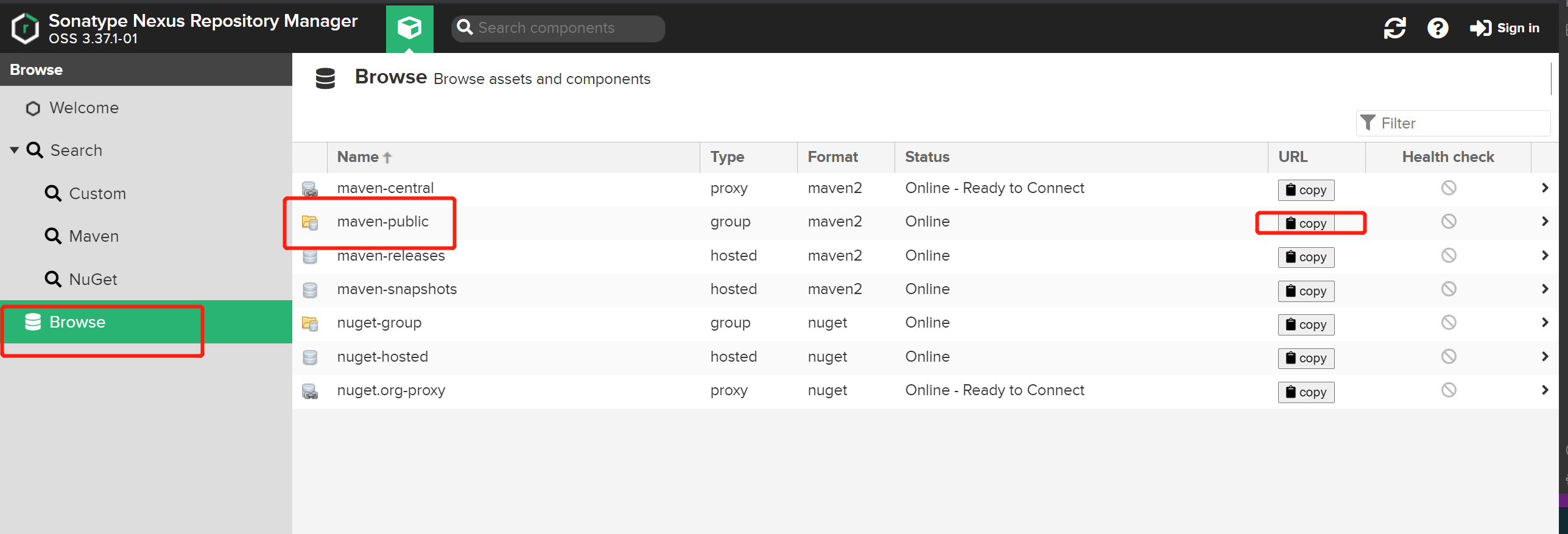The width and height of the screenshot is (1568, 534).
Task: Open the help question mark icon
Action: click(x=1438, y=28)
